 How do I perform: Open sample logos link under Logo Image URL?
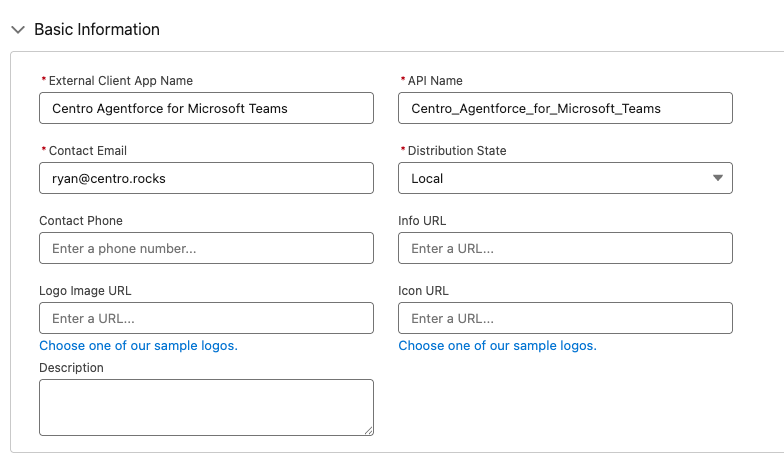[138, 345]
